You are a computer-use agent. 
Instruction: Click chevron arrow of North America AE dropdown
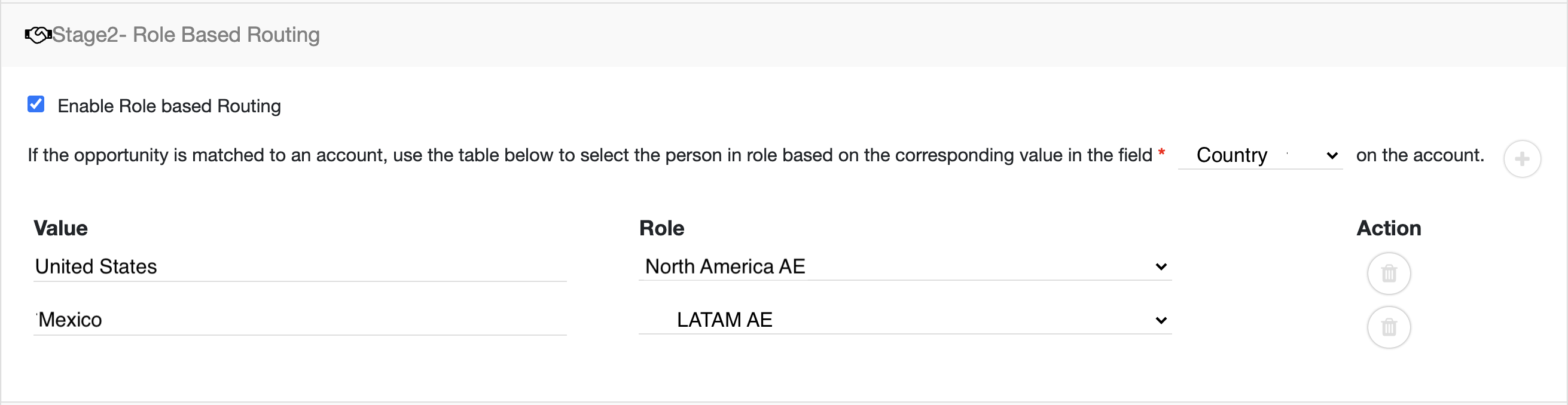pyautogui.click(x=1161, y=267)
